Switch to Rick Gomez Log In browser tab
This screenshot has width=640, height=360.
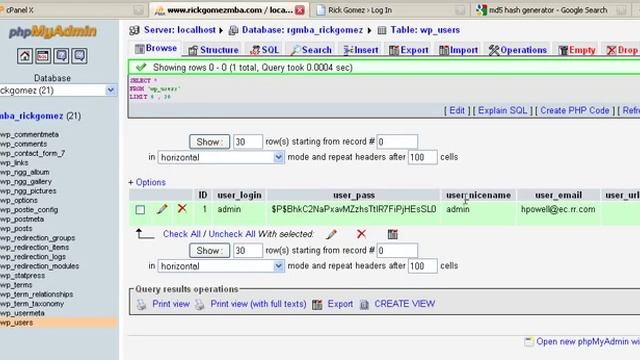pos(391,10)
